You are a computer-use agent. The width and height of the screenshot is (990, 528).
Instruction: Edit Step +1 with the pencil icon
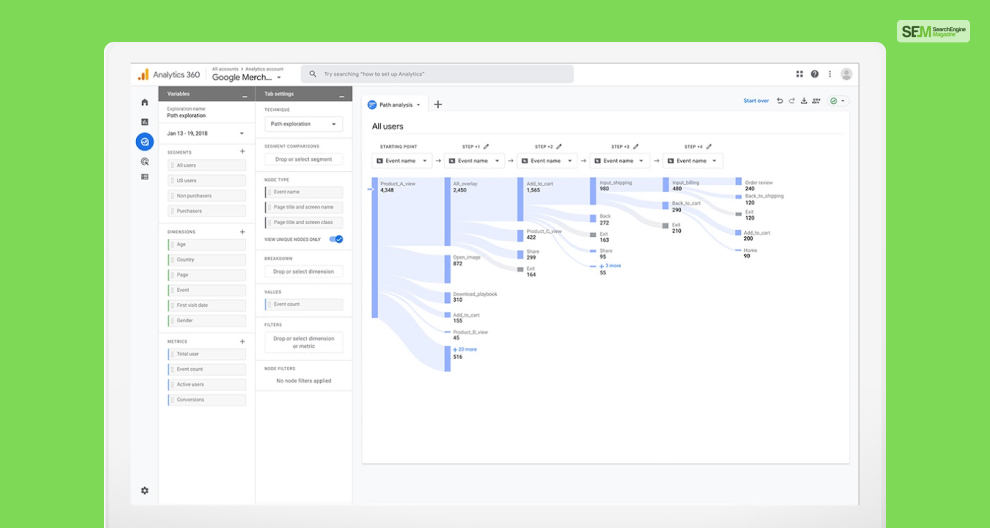point(486,147)
